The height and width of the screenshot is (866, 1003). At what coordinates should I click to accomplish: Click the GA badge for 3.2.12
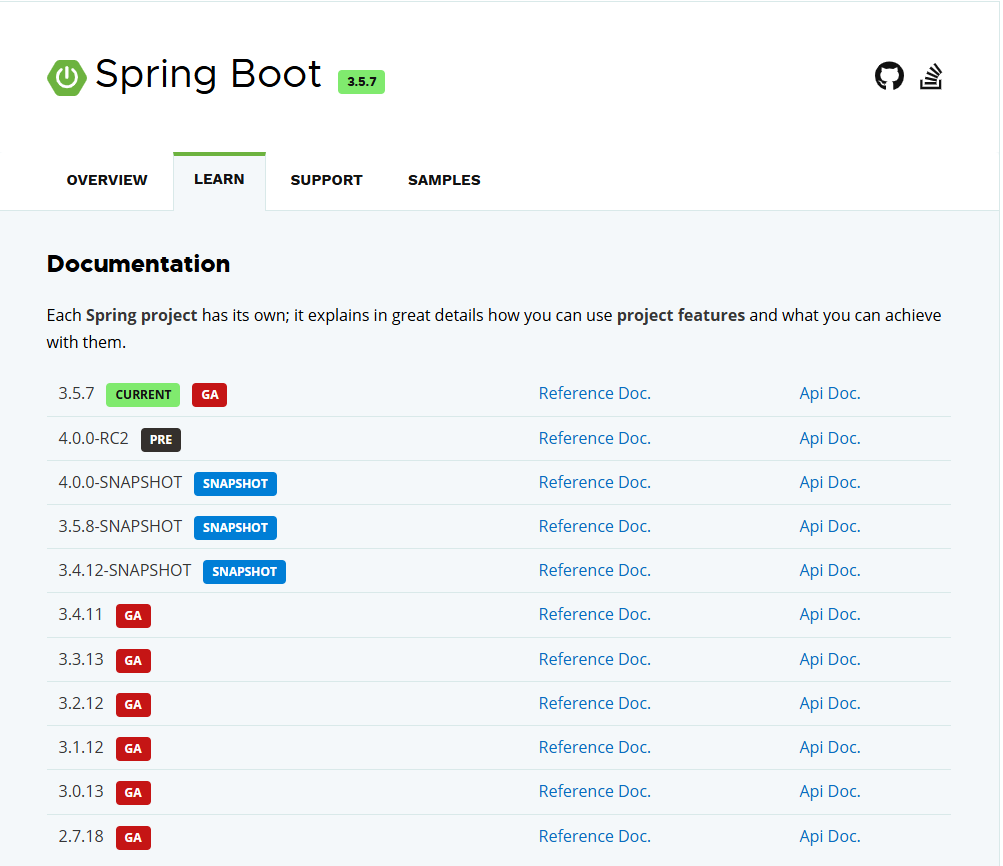pos(133,705)
